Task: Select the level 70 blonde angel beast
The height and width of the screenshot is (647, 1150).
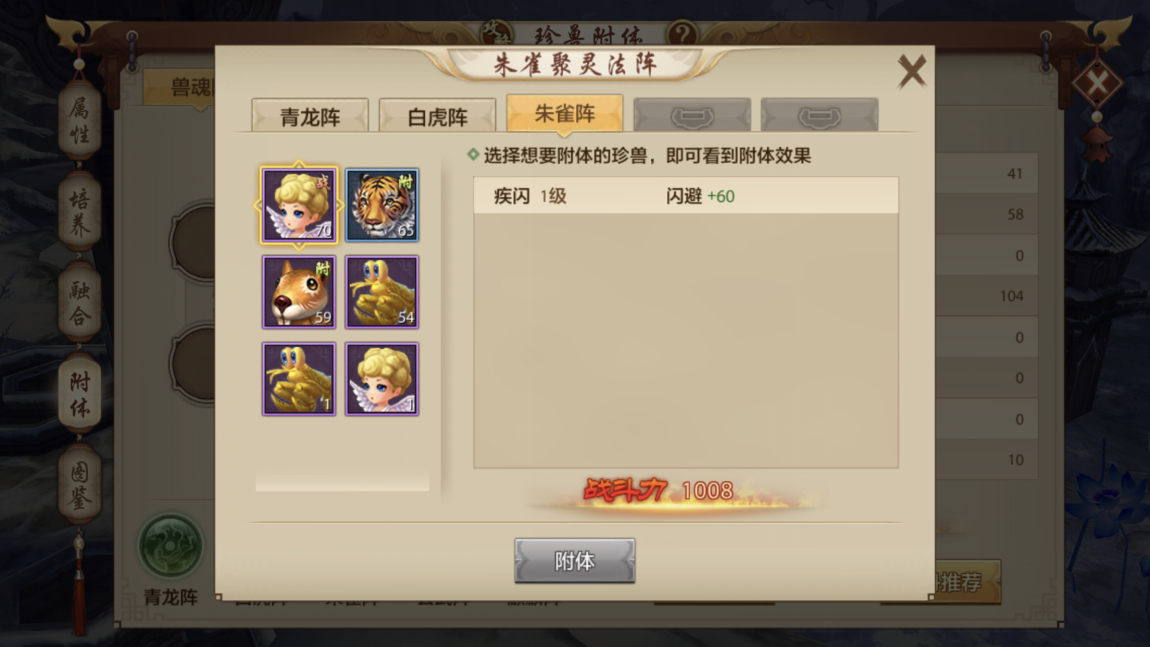Action: click(x=299, y=205)
